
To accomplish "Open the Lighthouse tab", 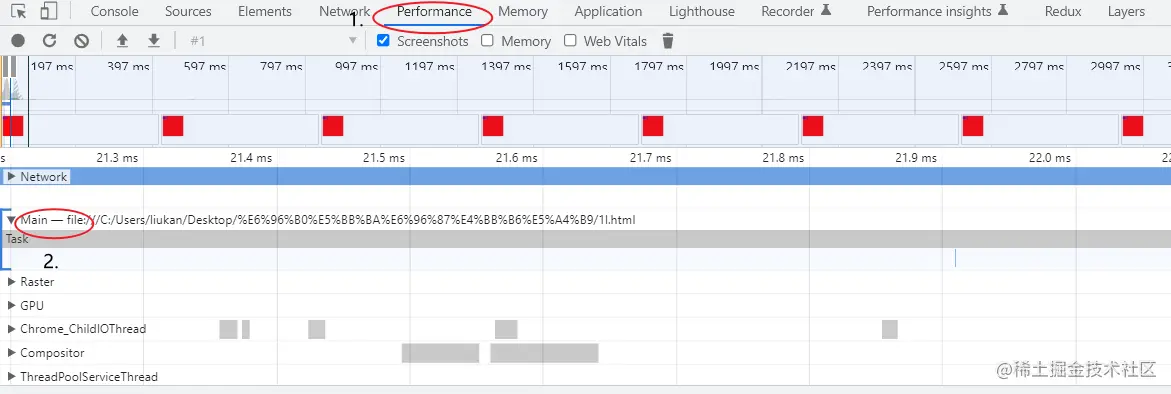I will (x=701, y=11).
